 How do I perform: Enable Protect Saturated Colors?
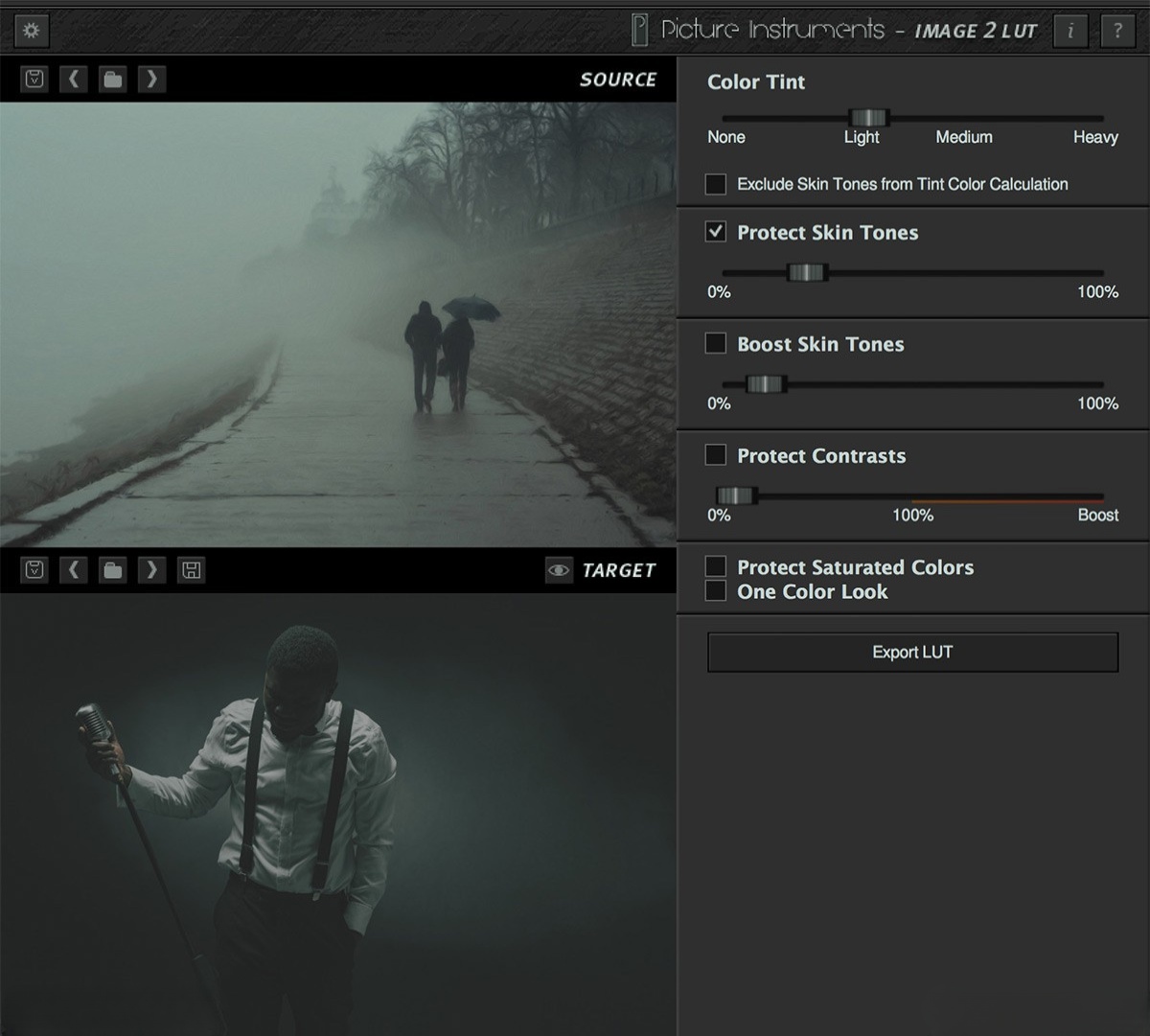click(x=715, y=566)
